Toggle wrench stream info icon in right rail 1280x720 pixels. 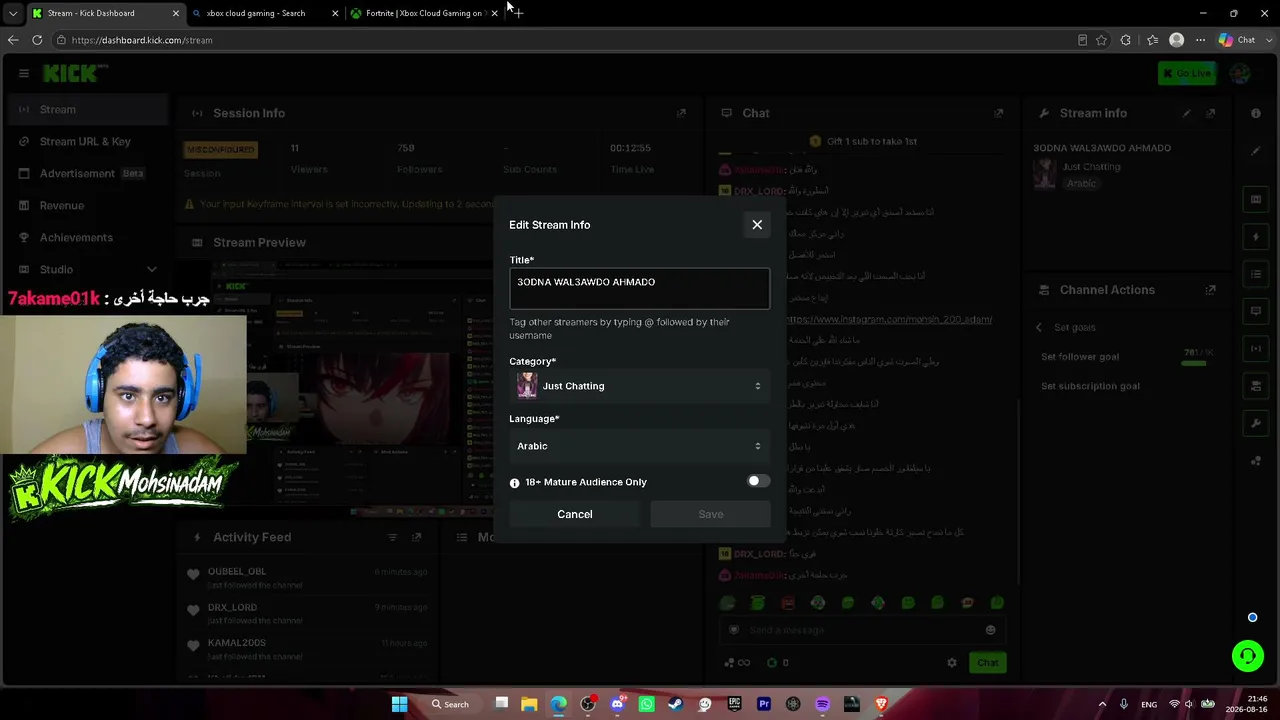[x=1256, y=423]
